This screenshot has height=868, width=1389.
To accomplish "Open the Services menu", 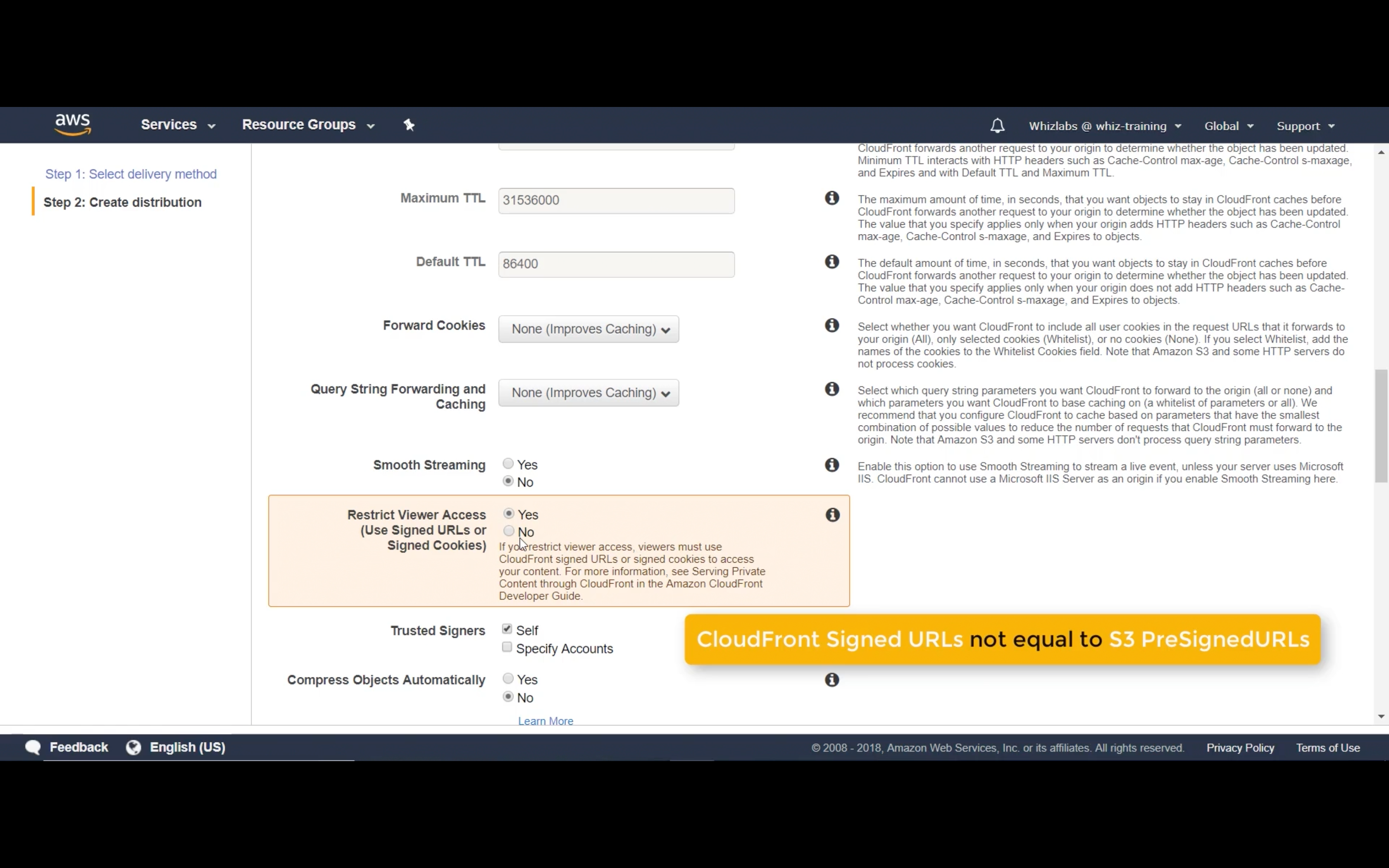I will [x=178, y=125].
